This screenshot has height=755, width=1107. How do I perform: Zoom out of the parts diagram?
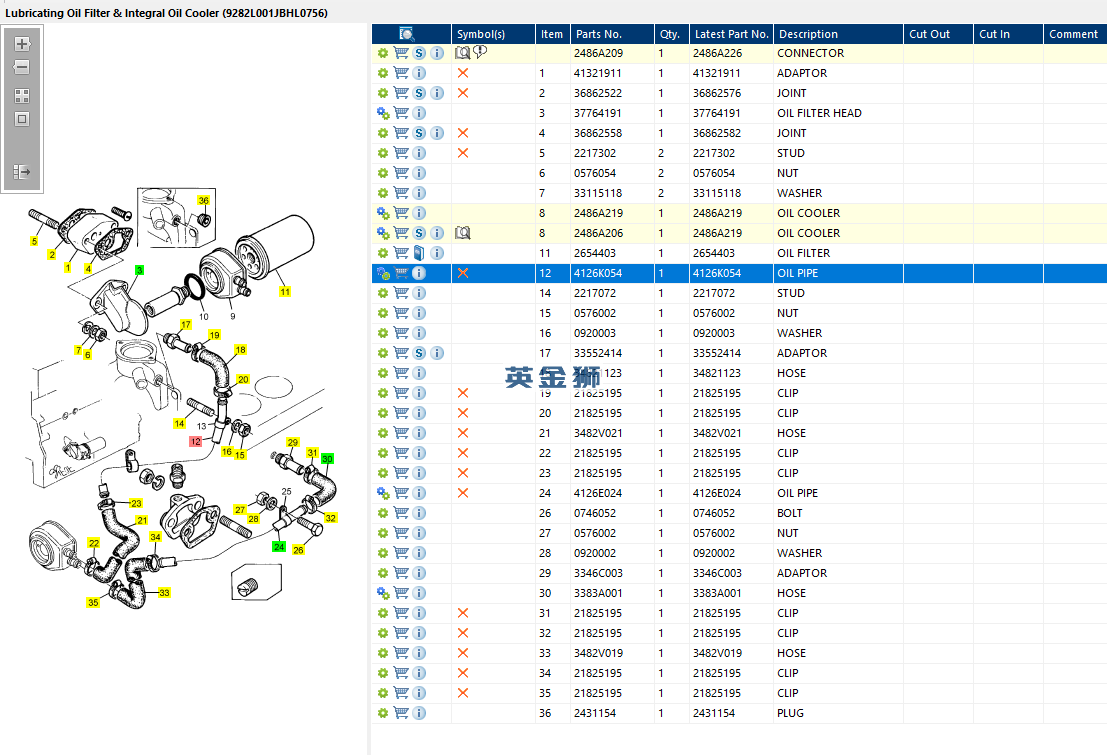22,67
